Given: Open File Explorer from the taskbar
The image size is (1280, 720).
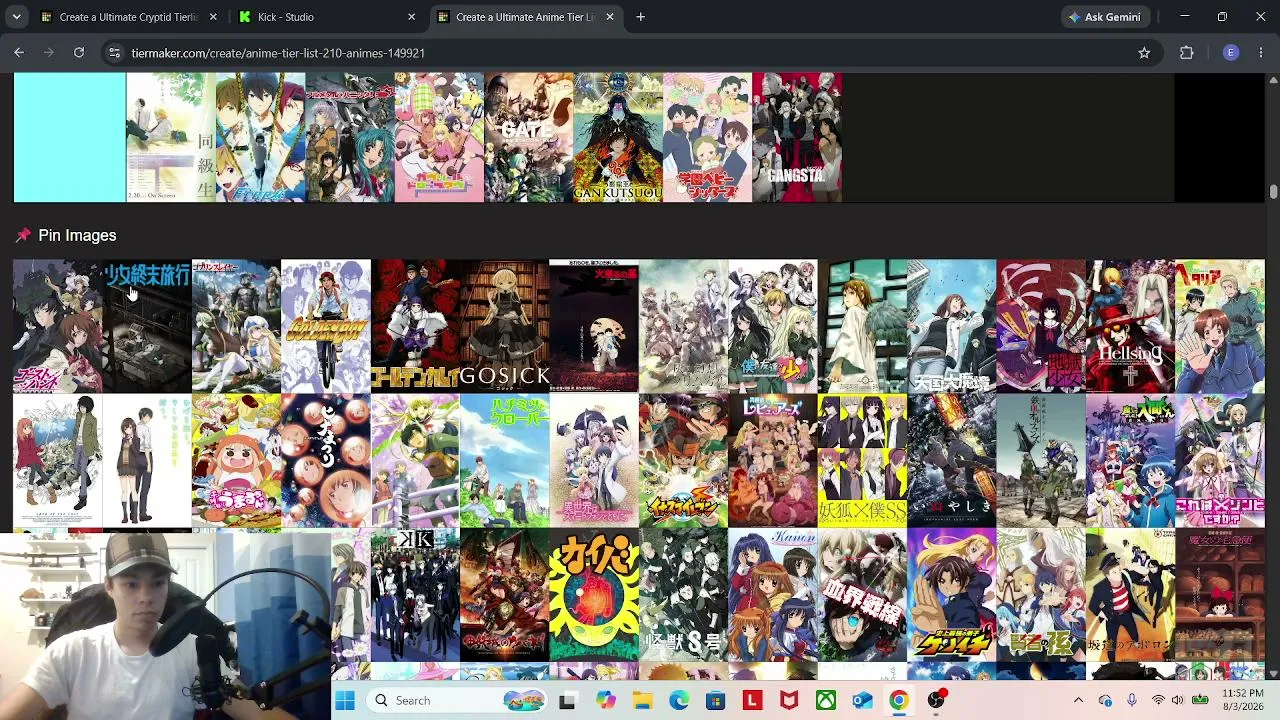Looking at the screenshot, I should tap(642, 701).
